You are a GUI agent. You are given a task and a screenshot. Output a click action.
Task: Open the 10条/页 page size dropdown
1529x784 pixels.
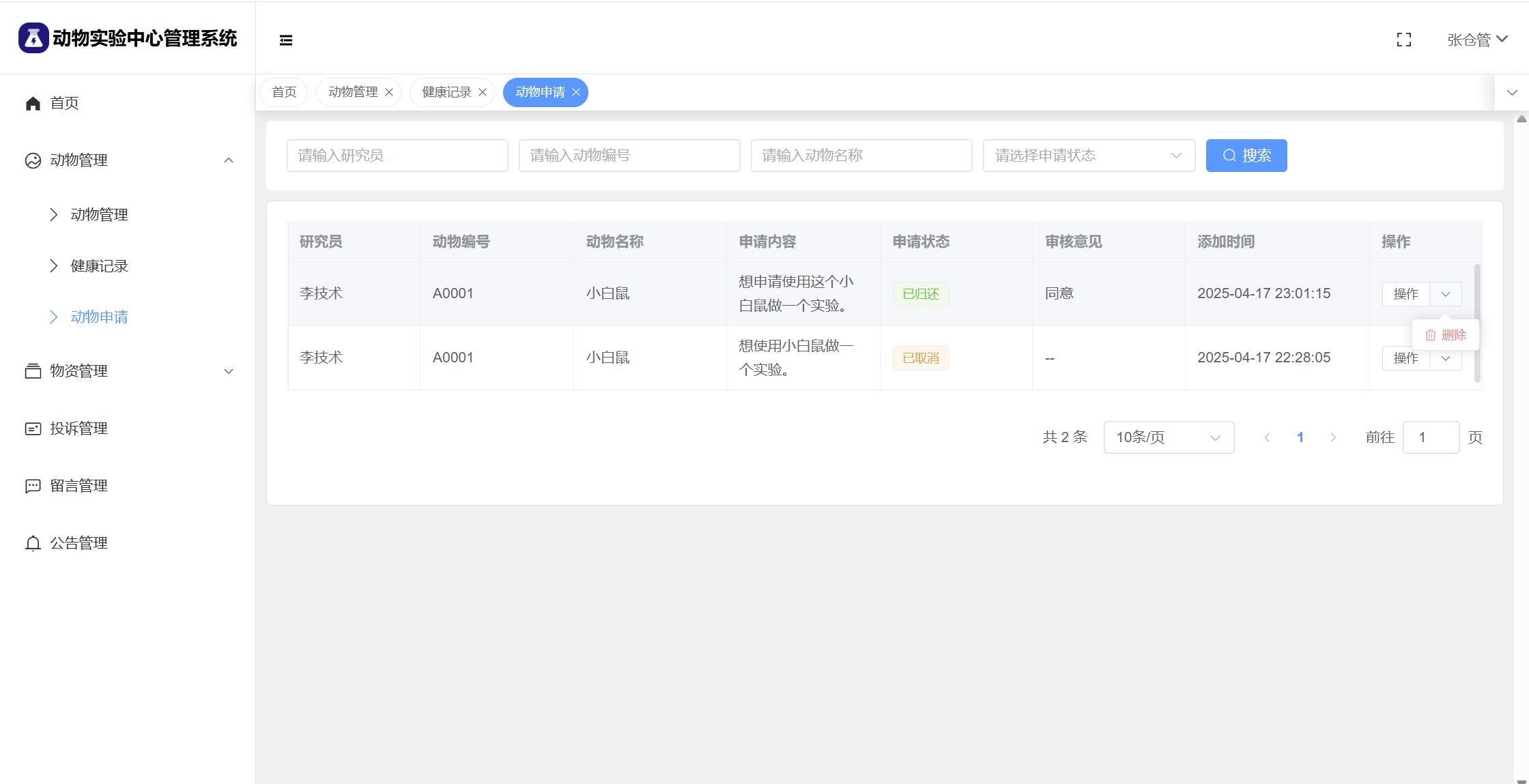tap(1169, 437)
